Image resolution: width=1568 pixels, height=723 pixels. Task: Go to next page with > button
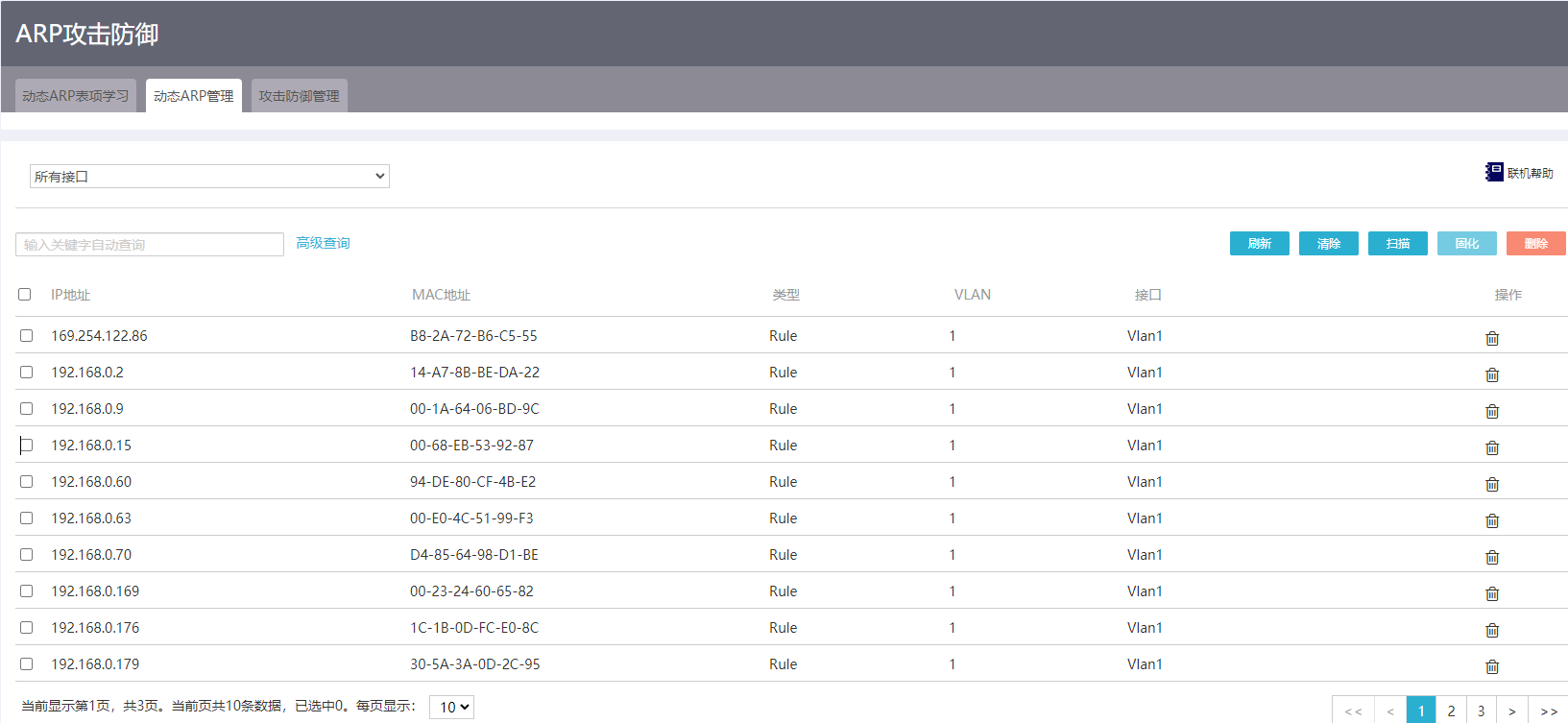[1512, 711]
